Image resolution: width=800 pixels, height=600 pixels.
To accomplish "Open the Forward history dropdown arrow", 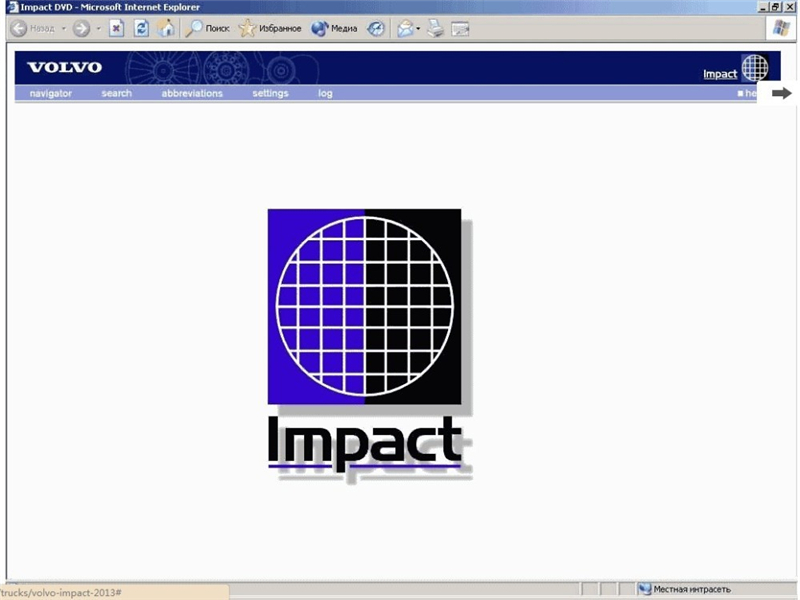I will pos(98,29).
